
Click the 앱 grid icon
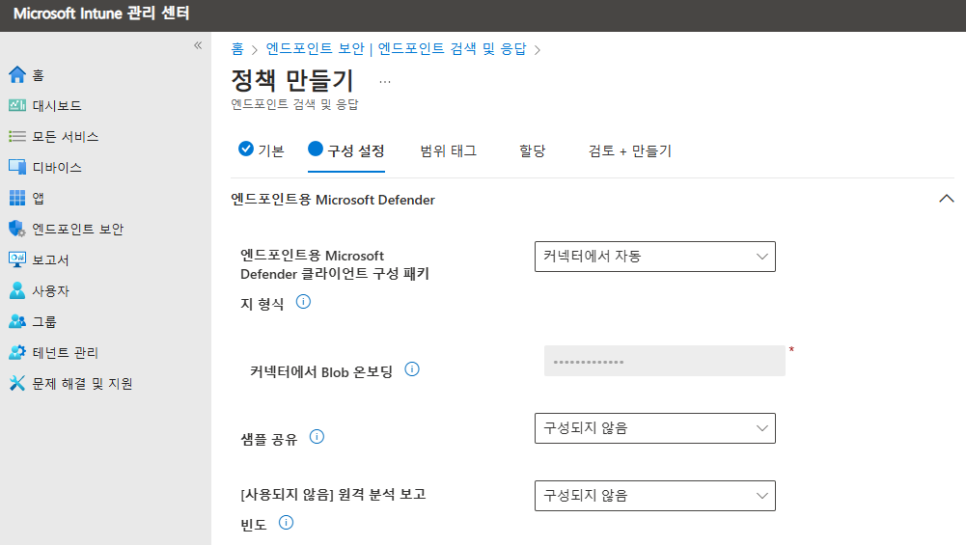17,198
